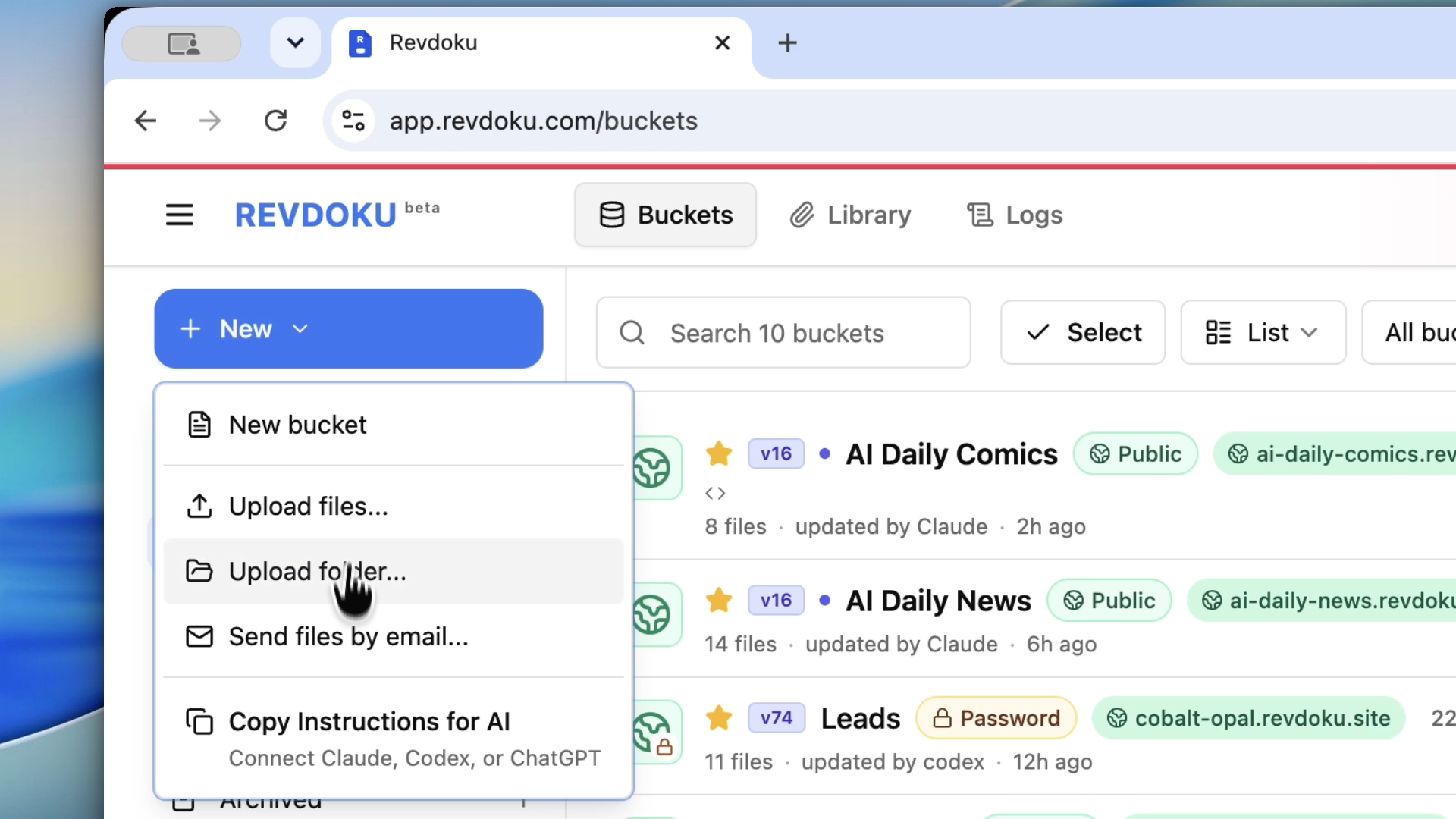Click v16 badge of AI Daily News

pyautogui.click(x=776, y=600)
